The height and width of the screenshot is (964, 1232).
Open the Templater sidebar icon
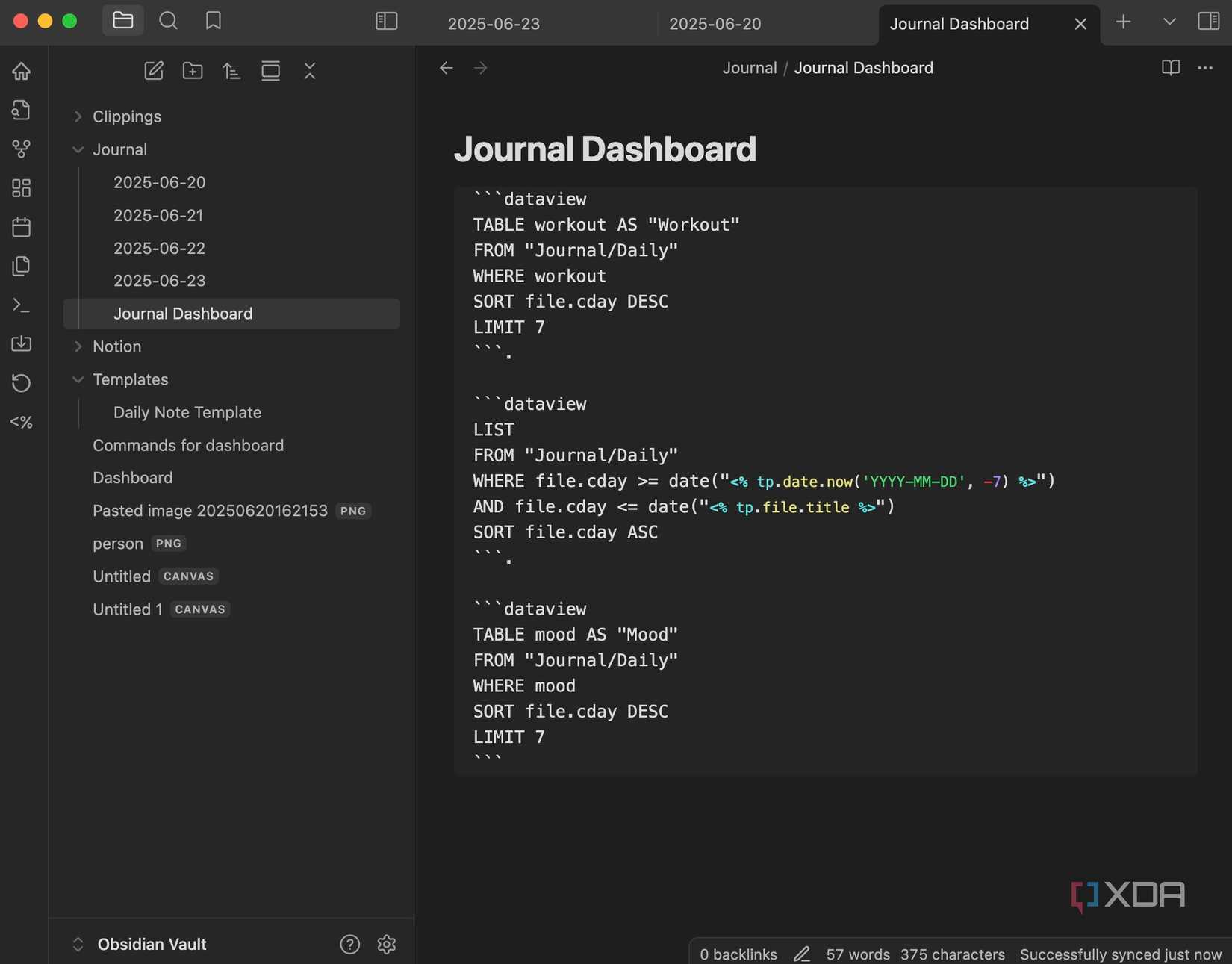22,422
